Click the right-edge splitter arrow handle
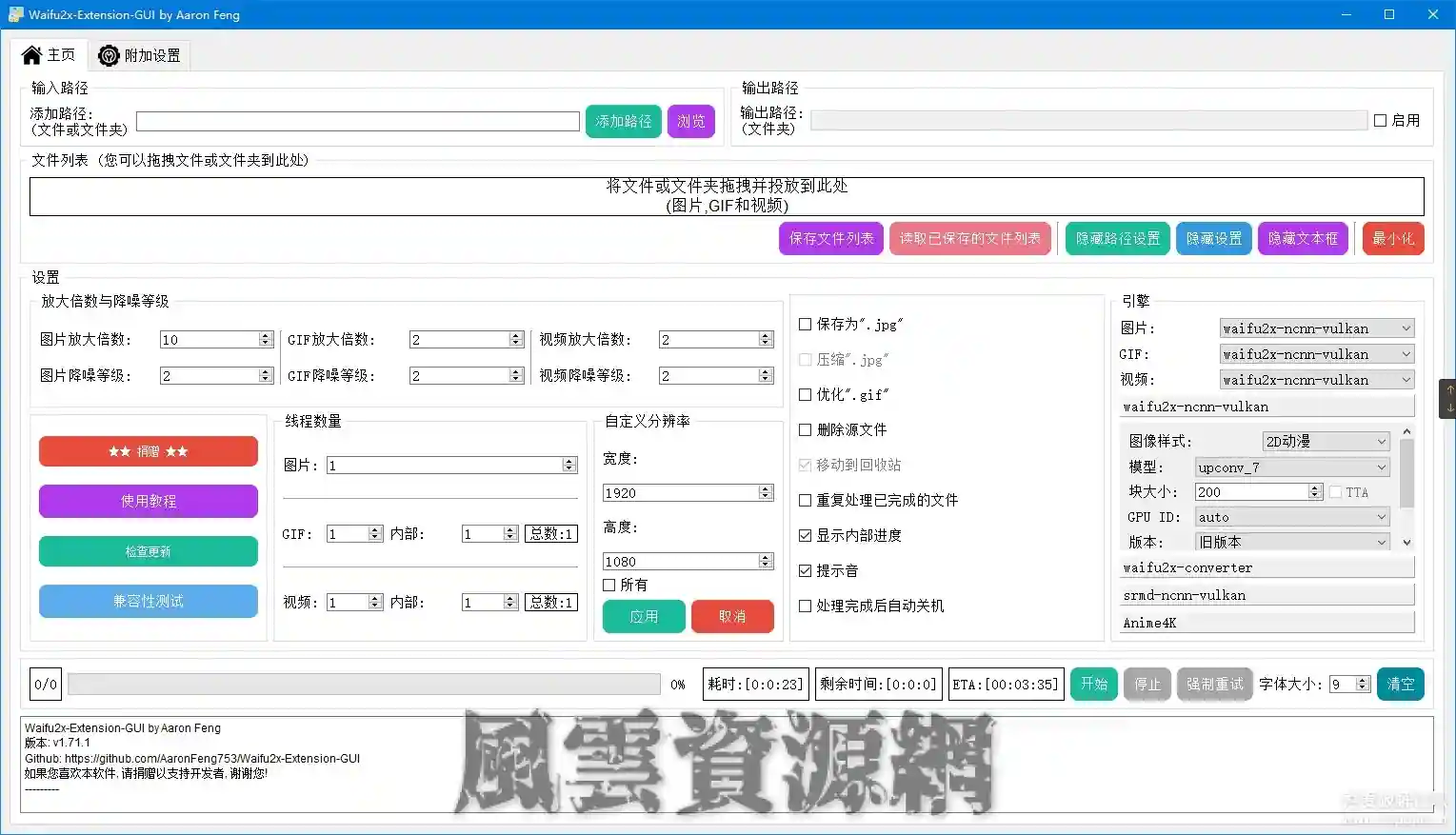The width and height of the screenshot is (1456, 835). [x=1448, y=398]
